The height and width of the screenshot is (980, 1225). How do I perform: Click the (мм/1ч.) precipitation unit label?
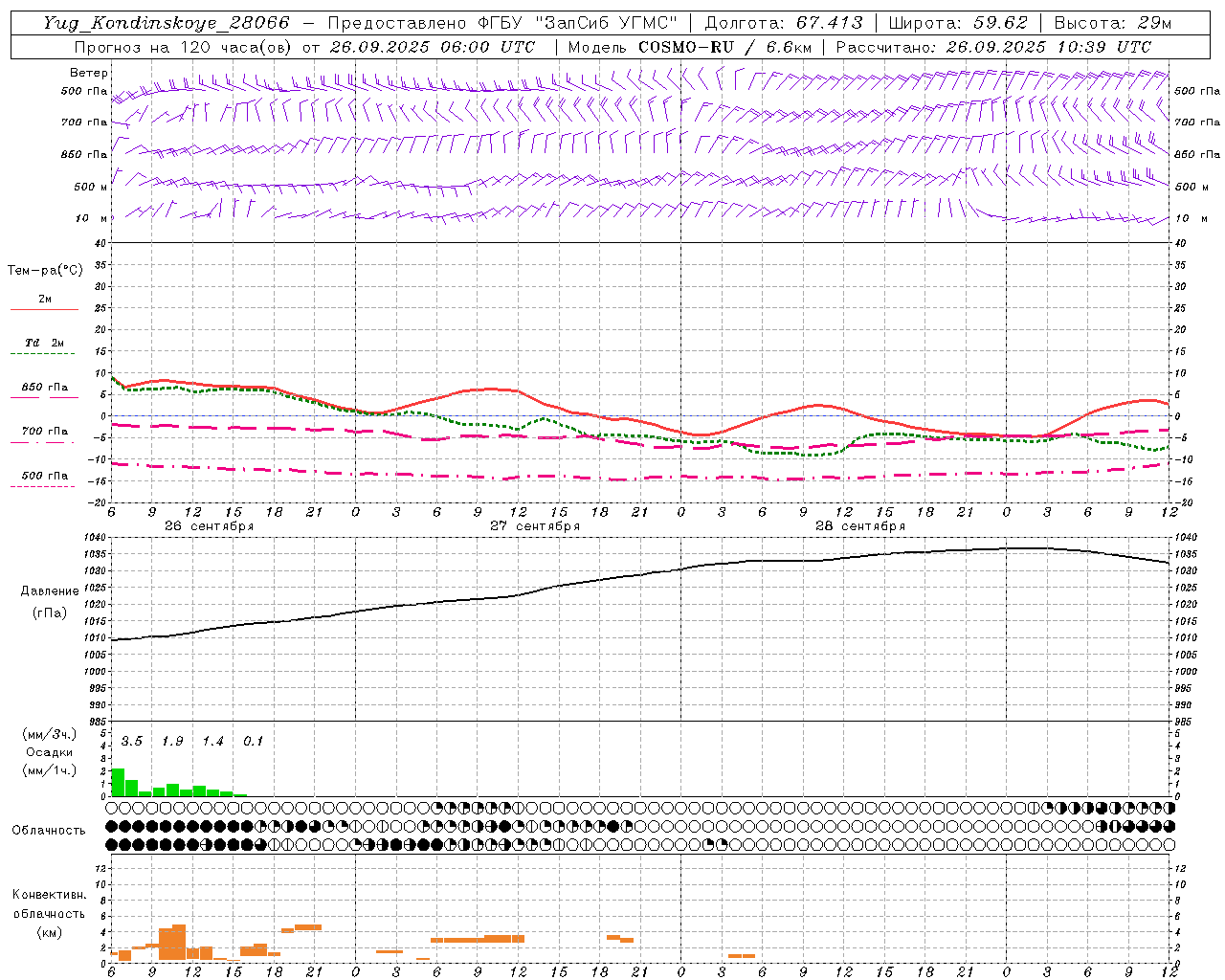(49, 771)
